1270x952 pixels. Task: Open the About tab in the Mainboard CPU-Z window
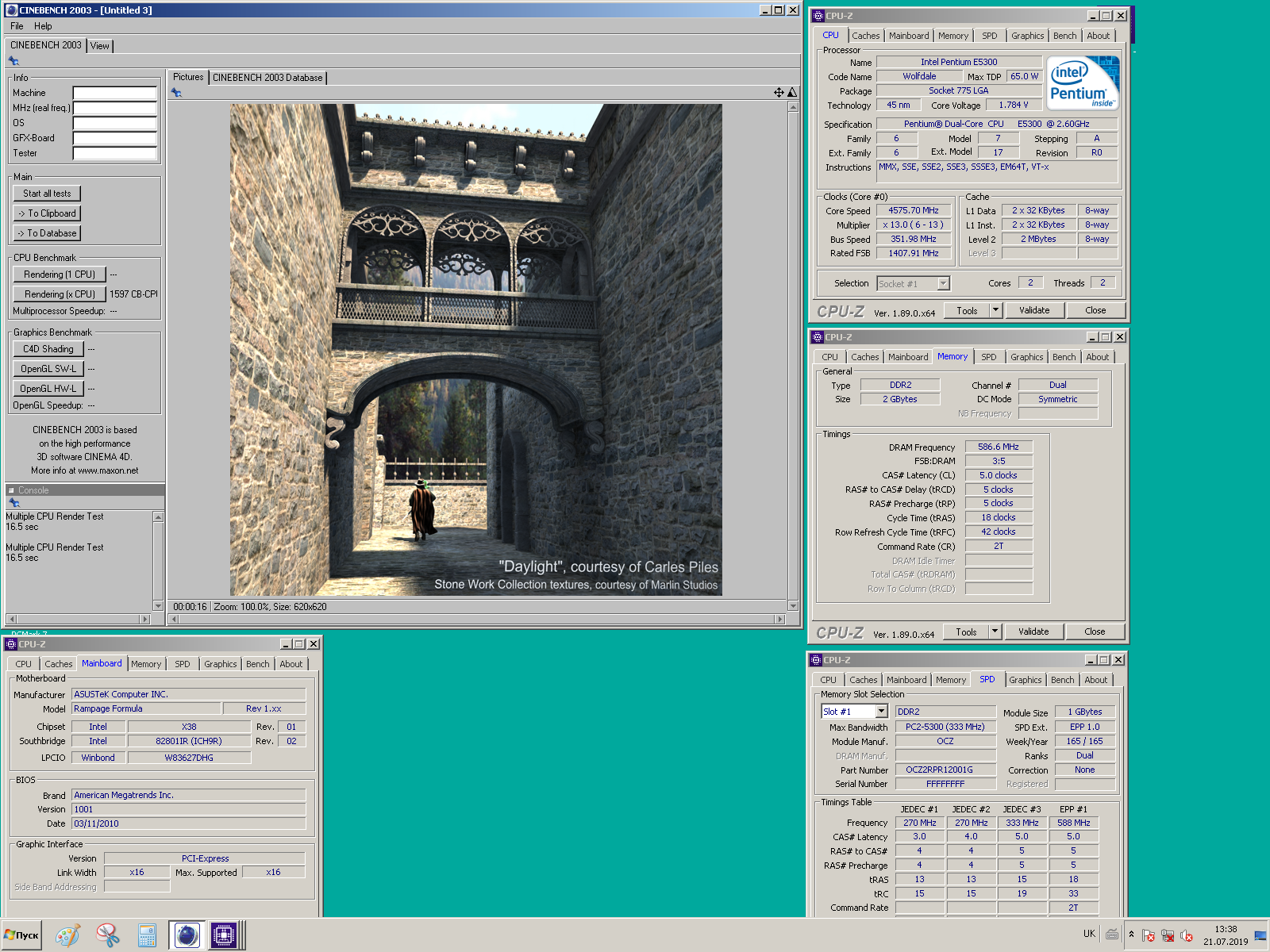pyautogui.click(x=291, y=664)
